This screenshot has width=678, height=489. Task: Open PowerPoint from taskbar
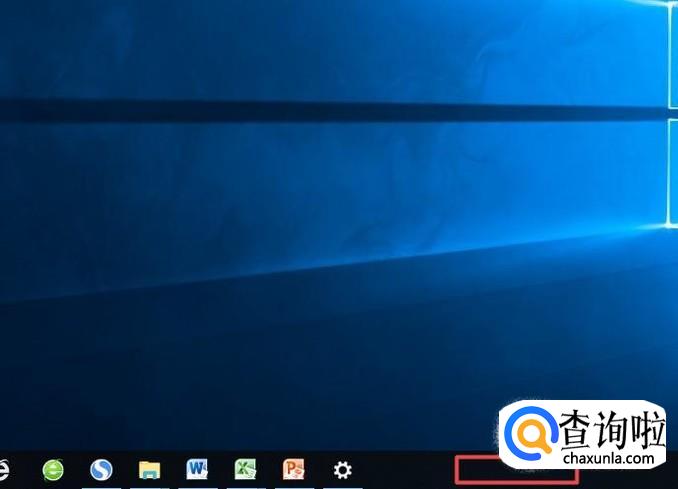294,470
